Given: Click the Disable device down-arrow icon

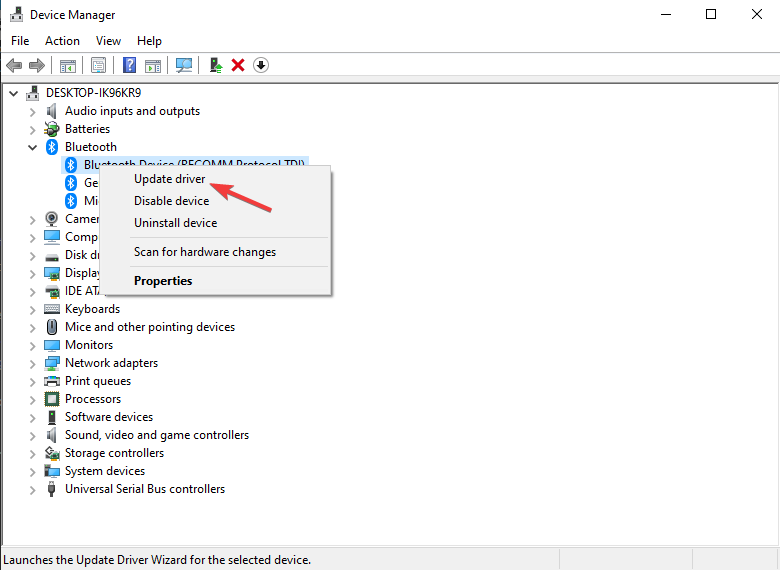Looking at the screenshot, I should click(261, 65).
